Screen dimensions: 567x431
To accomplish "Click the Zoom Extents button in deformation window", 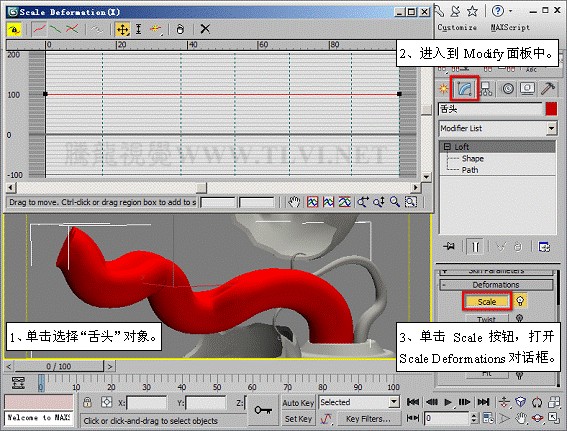I will coord(312,202).
